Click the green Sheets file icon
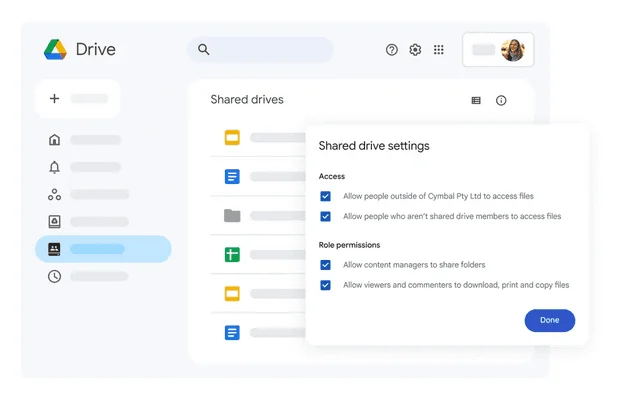642x400 pixels. (232, 255)
